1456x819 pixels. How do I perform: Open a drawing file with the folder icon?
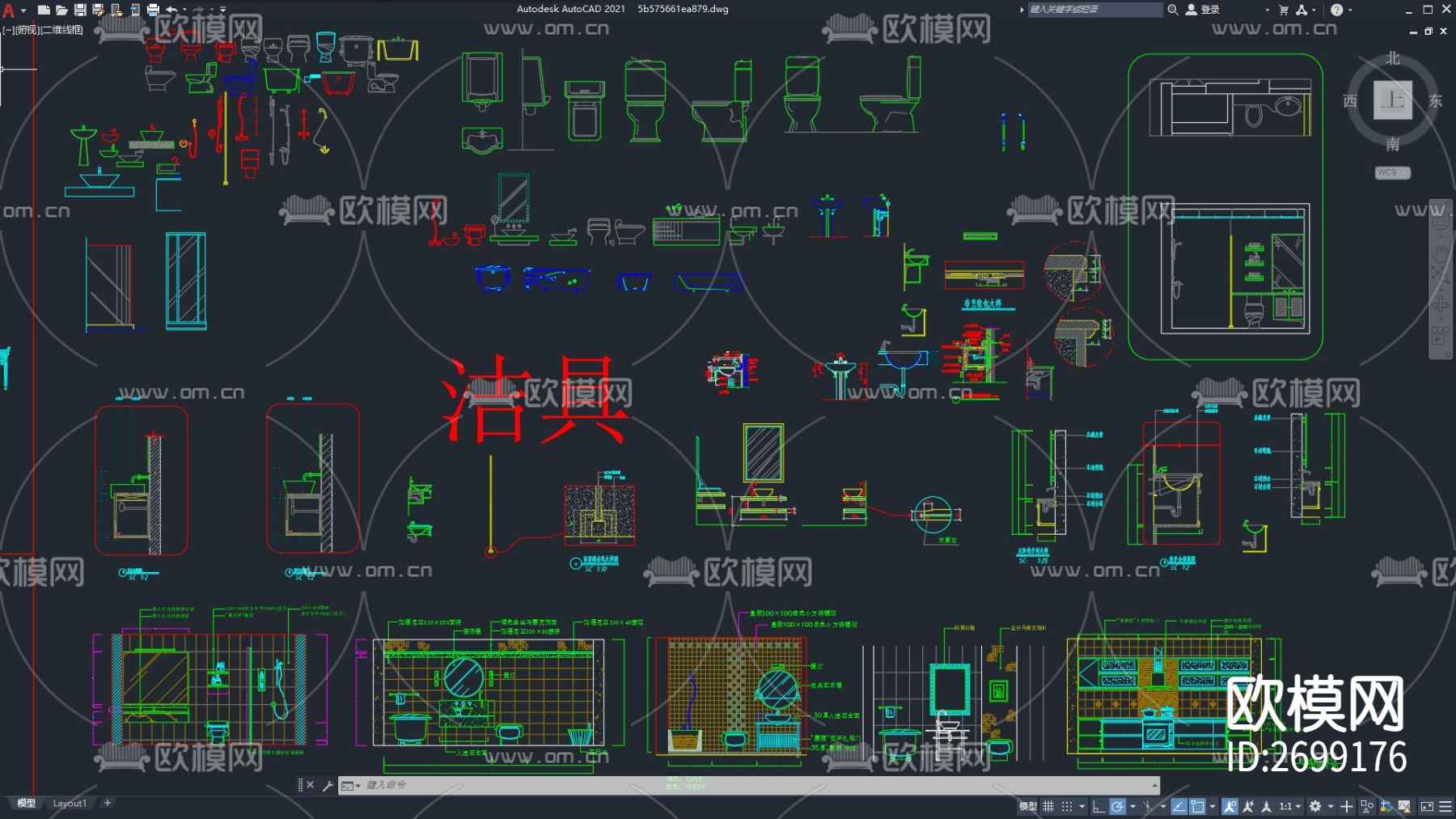pyautogui.click(x=61, y=10)
